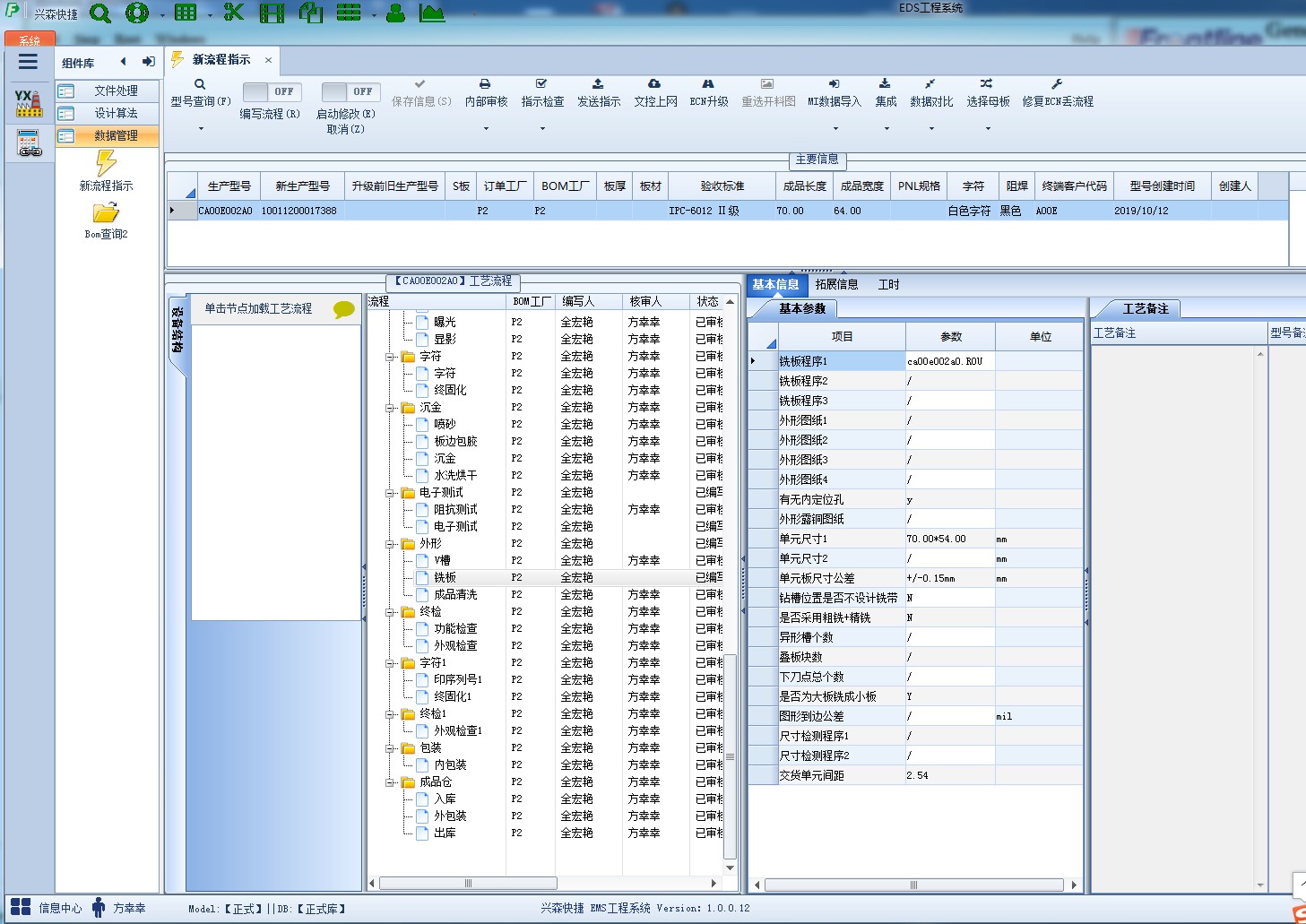This screenshot has width=1306, height=924.
Task: Click MI数据导入 import icon
Action: pos(834,84)
